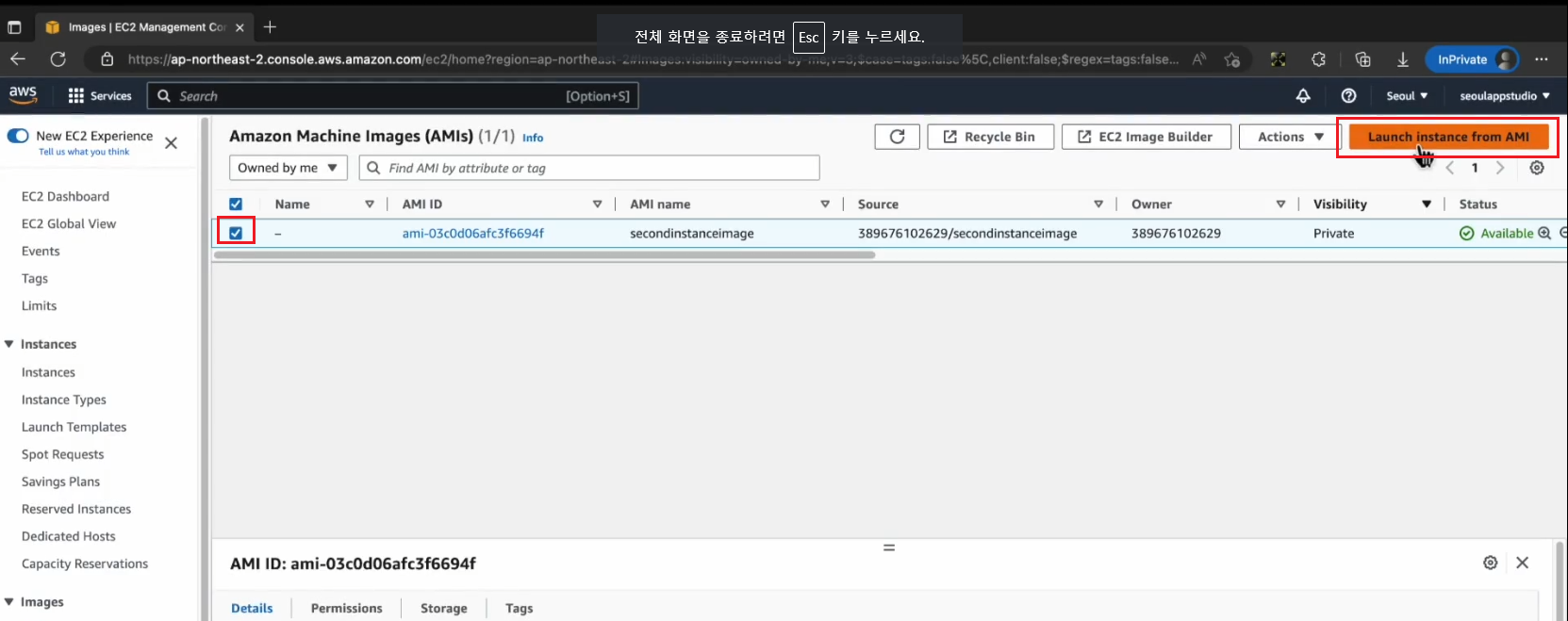Open Launch Templates in sidebar
Viewport: 1568px width, 621px height.
pyautogui.click(x=74, y=427)
